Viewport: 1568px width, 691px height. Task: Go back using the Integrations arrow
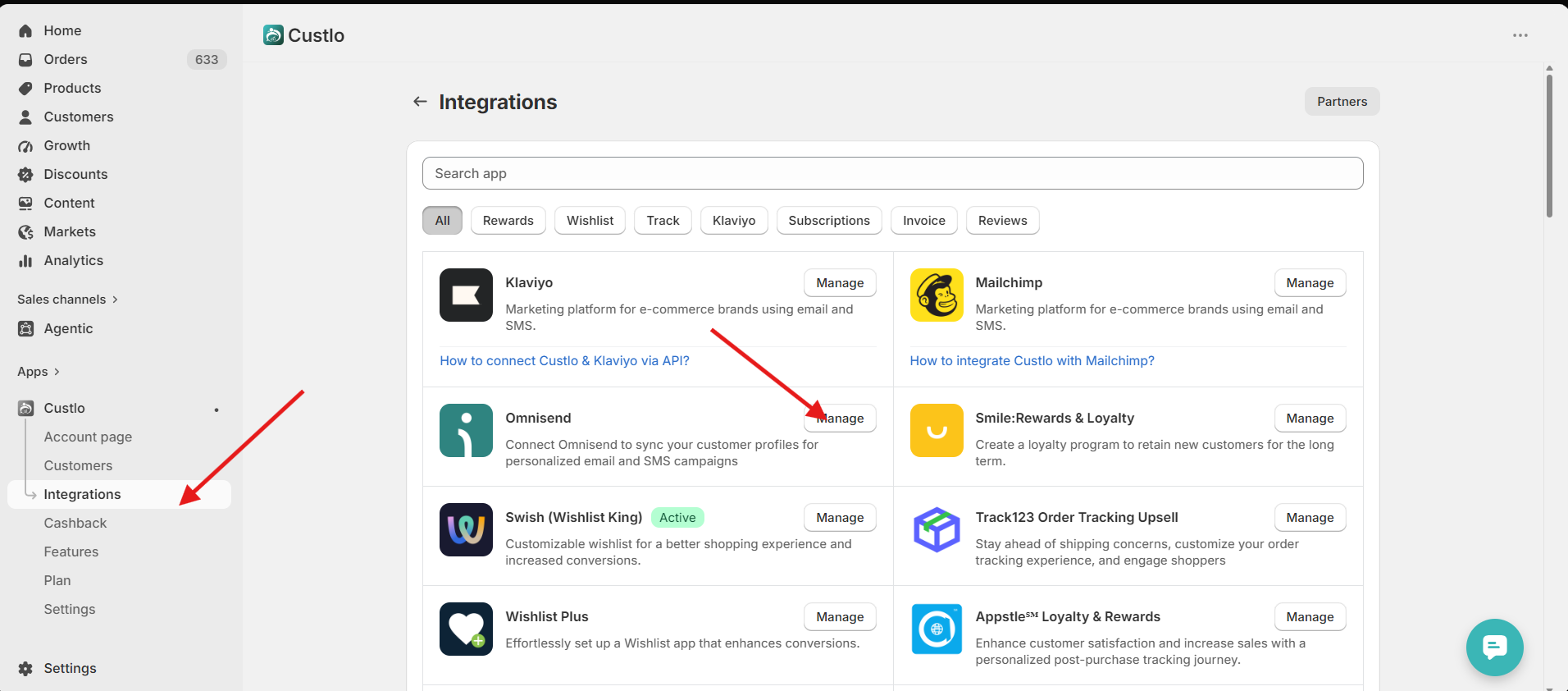tap(420, 101)
